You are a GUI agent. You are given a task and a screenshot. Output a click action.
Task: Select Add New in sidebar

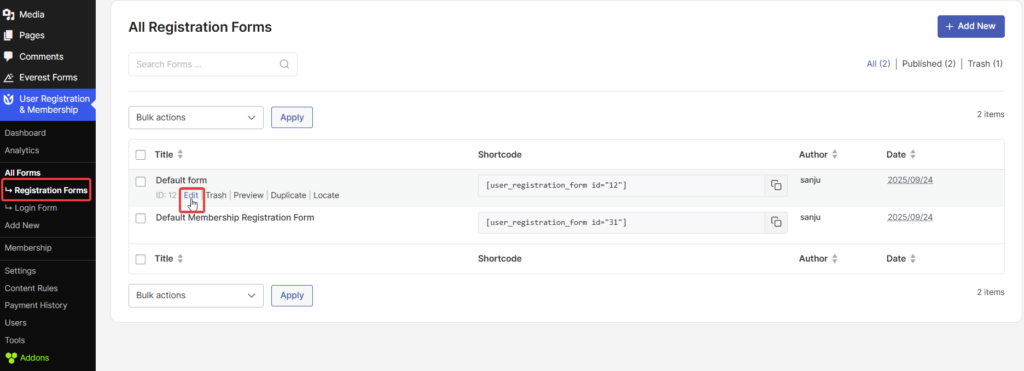[x=22, y=225]
